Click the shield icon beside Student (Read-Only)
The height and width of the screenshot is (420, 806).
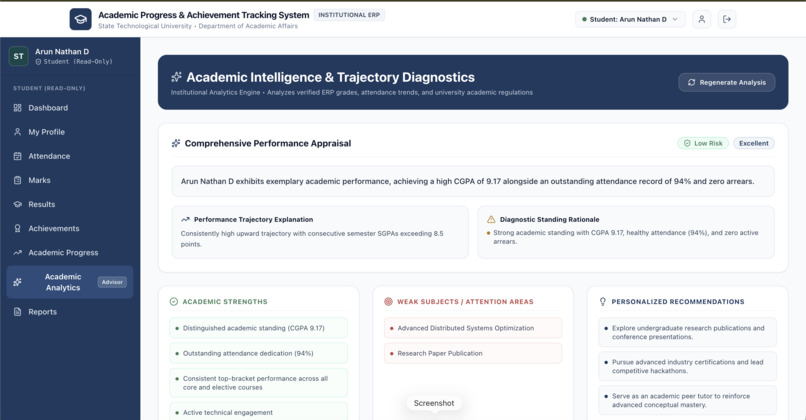point(39,62)
